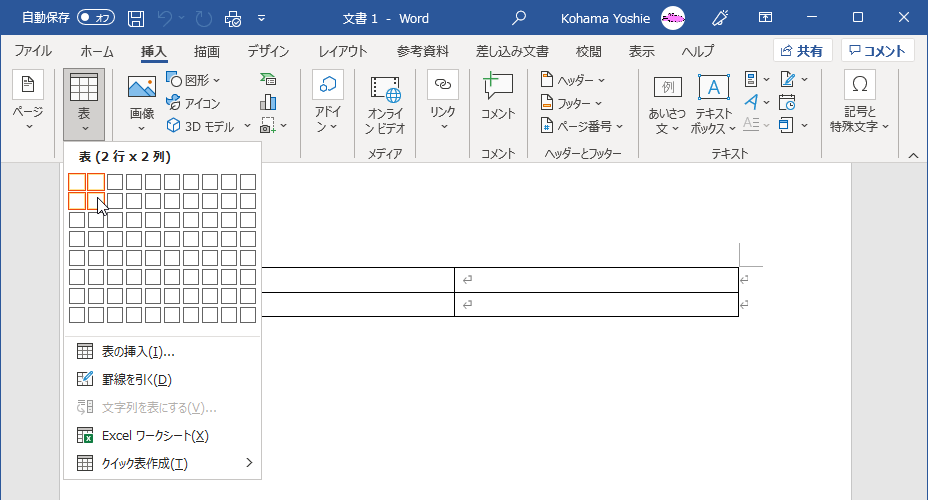Image resolution: width=928 pixels, height=500 pixels.
Task: Insert a chart using the bar-chart icon
Action: click(268, 102)
